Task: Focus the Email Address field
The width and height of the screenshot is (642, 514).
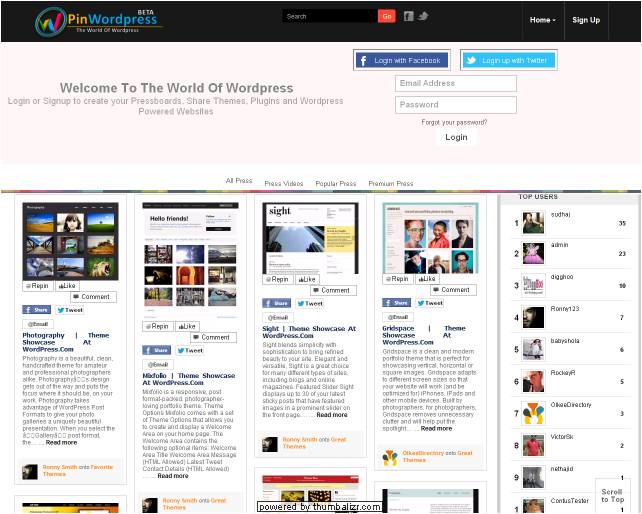Action: click(x=455, y=83)
